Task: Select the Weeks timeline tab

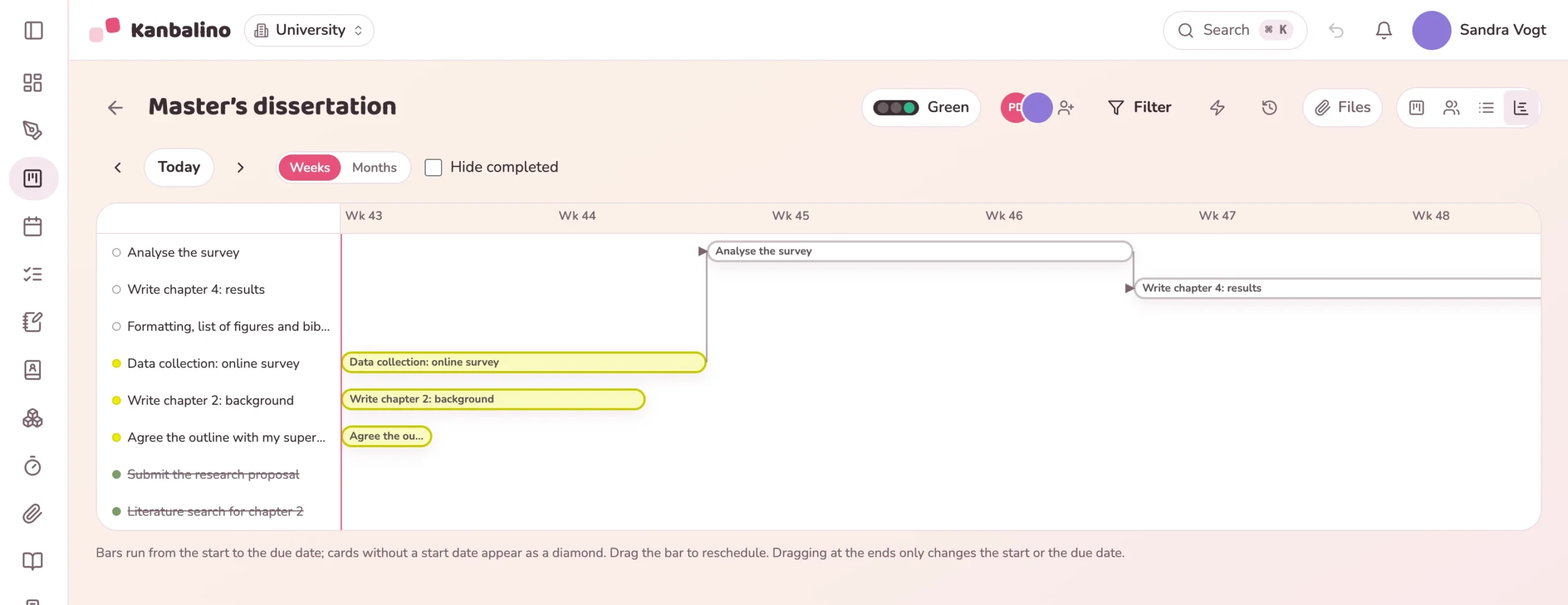Action: 309,167
